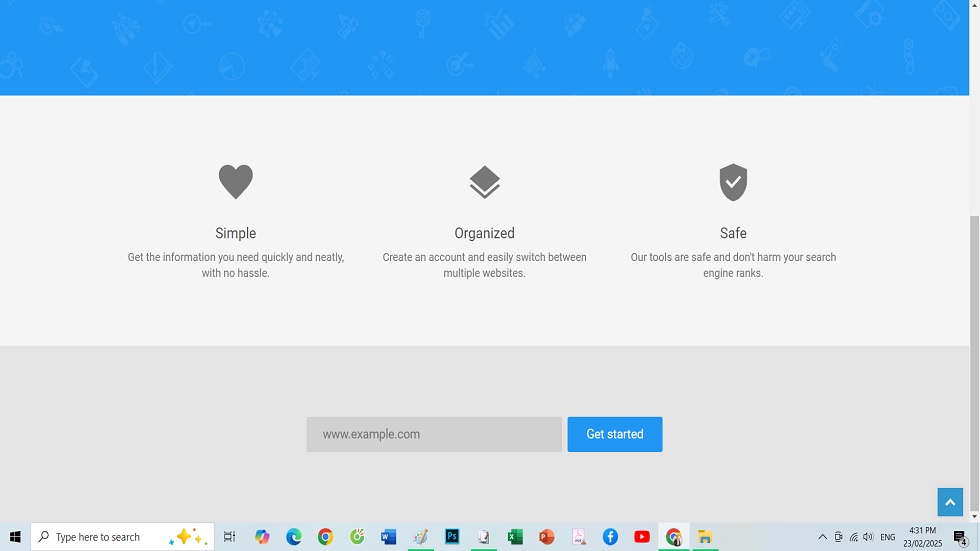980x551 pixels.
Task: Open Task View from the taskbar
Action: (x=229, y=537)
